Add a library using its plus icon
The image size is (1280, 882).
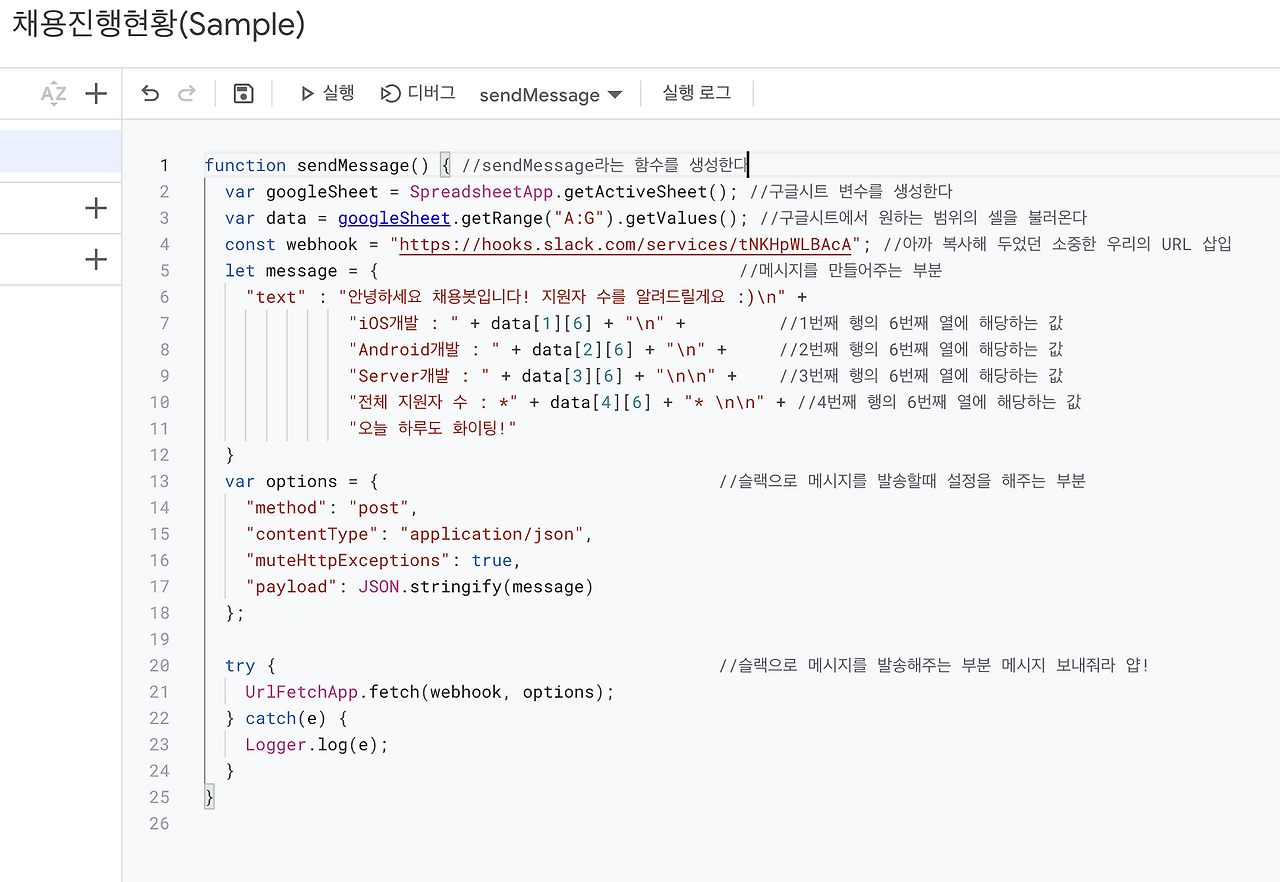point(95,208)
